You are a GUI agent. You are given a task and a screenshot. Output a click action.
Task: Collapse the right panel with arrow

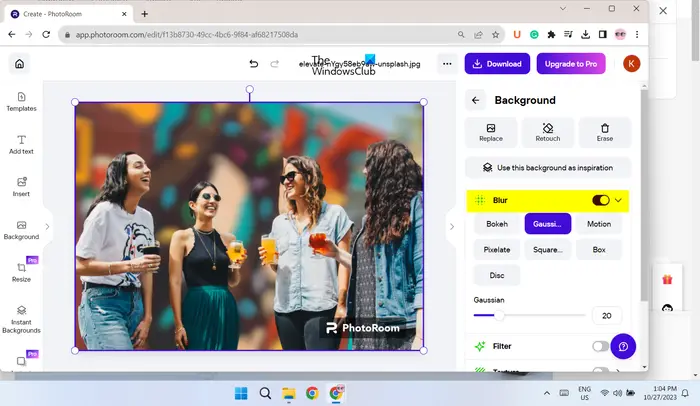coord(452,227)
